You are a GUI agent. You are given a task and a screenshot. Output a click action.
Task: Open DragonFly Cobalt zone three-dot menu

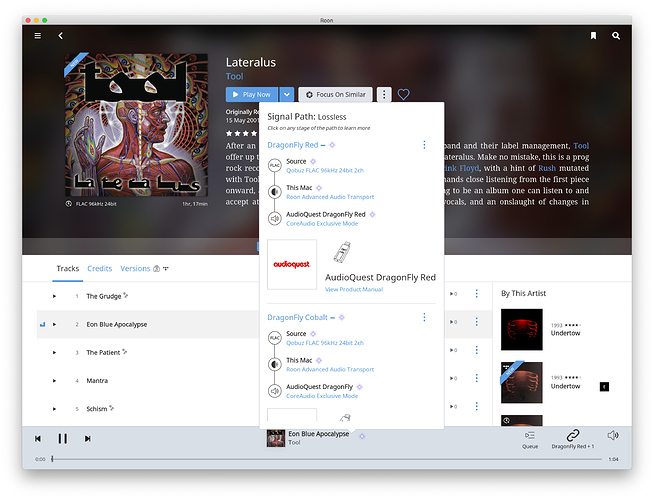424,317
